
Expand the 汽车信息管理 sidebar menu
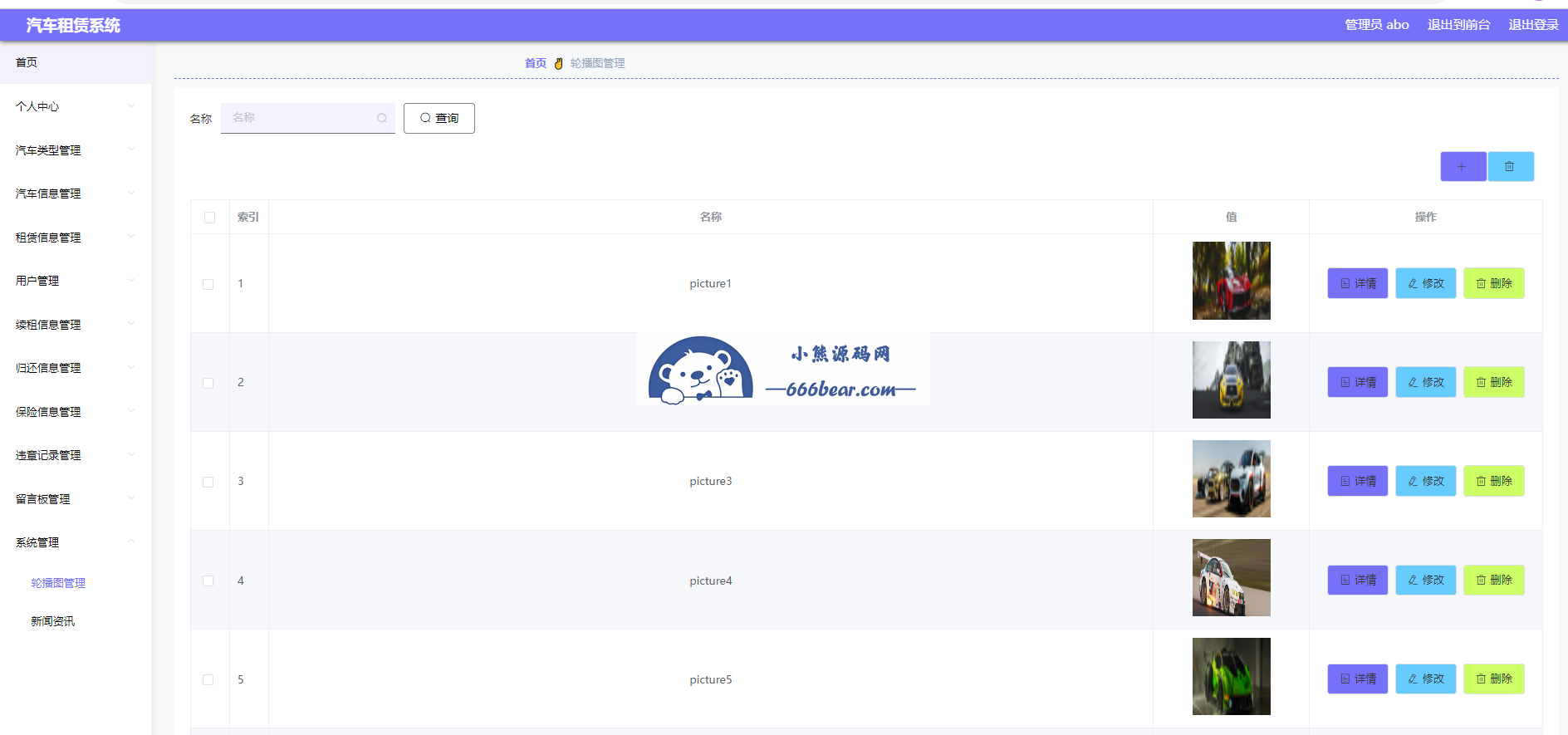coord(75,194)
